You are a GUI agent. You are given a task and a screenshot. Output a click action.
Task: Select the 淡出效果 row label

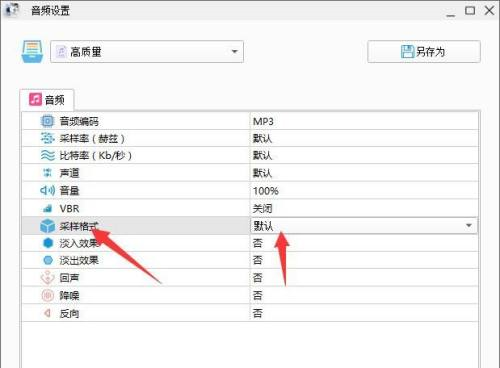point(79,260)
